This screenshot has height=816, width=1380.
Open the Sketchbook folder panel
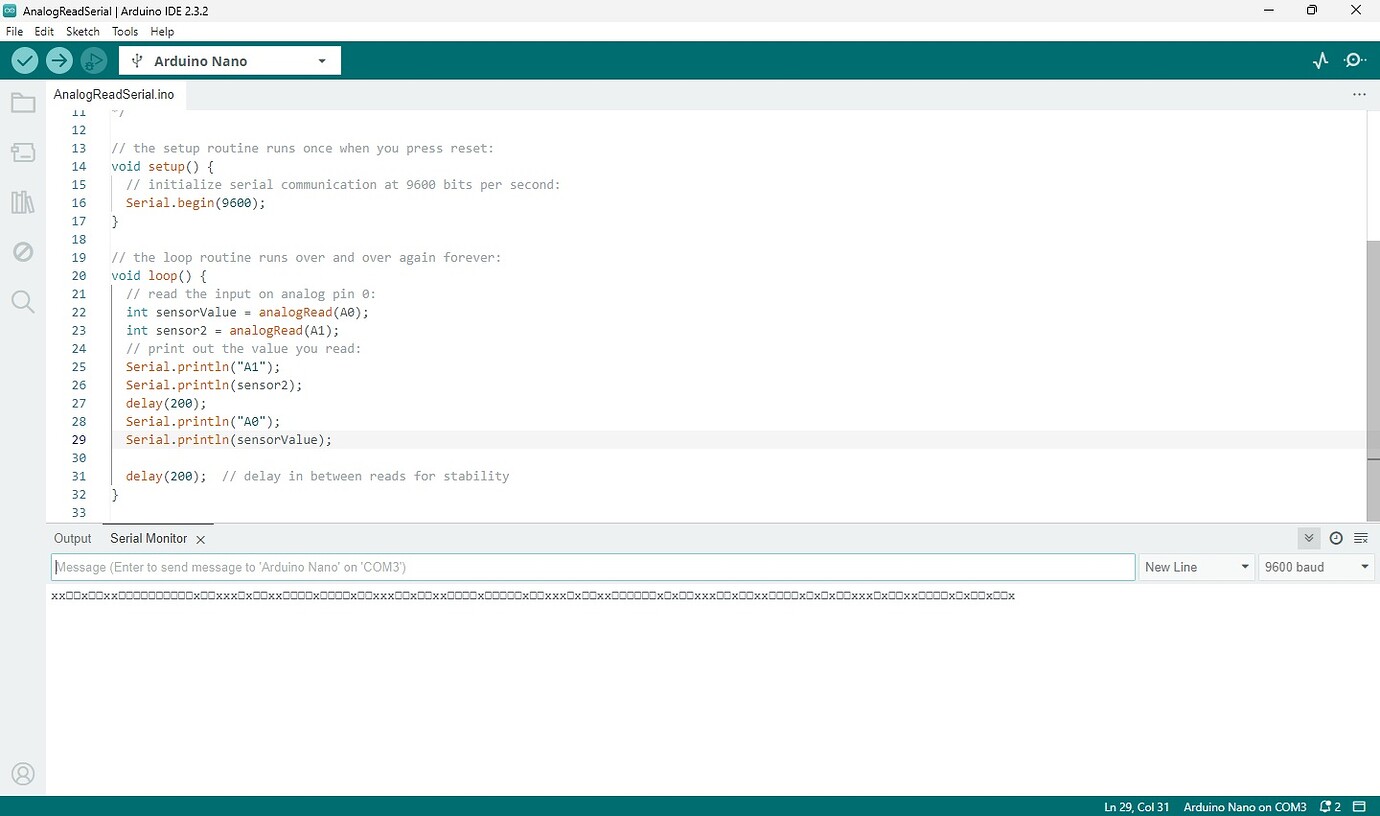(23, 103)
